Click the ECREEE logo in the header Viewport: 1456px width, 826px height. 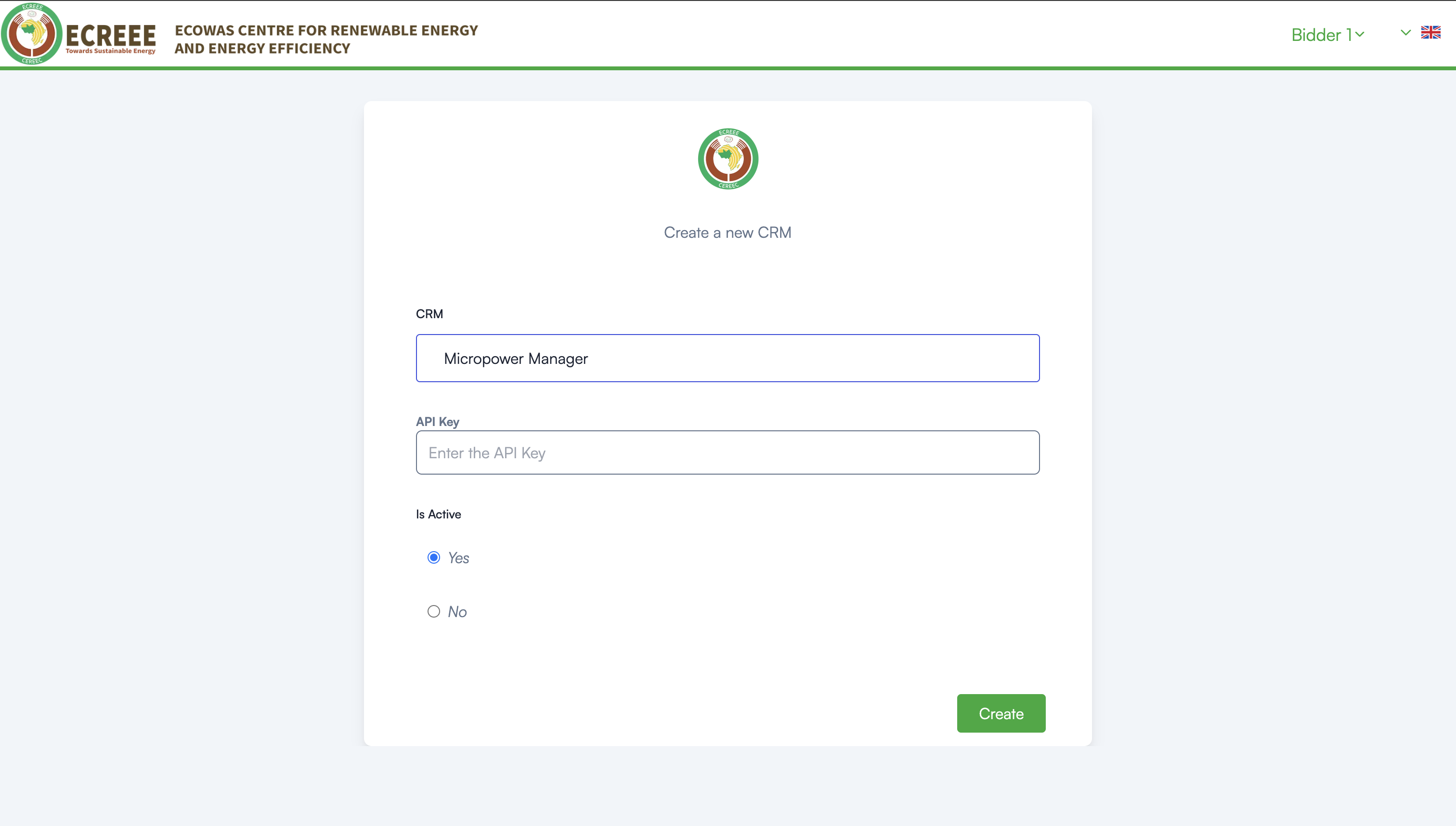click(x=32, y=34)
